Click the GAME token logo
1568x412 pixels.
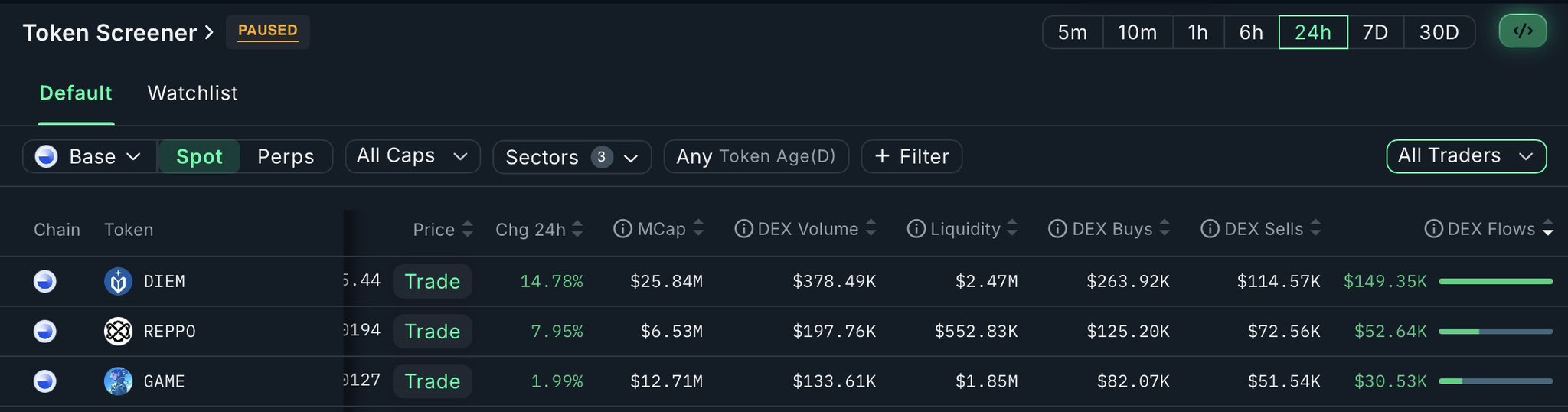pyautogui.click(x=118, y=381)
